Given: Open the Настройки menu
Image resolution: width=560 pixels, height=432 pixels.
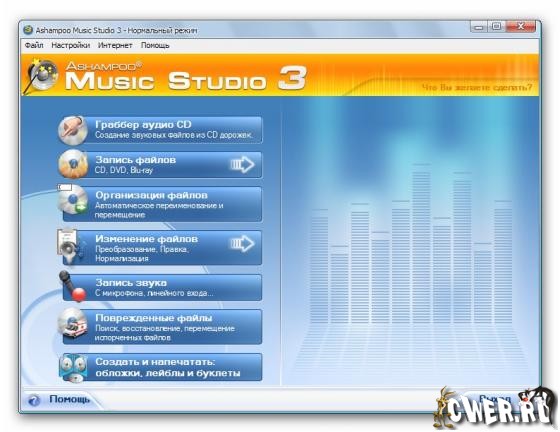Looking at the screenshot, I should pos(70,45).
